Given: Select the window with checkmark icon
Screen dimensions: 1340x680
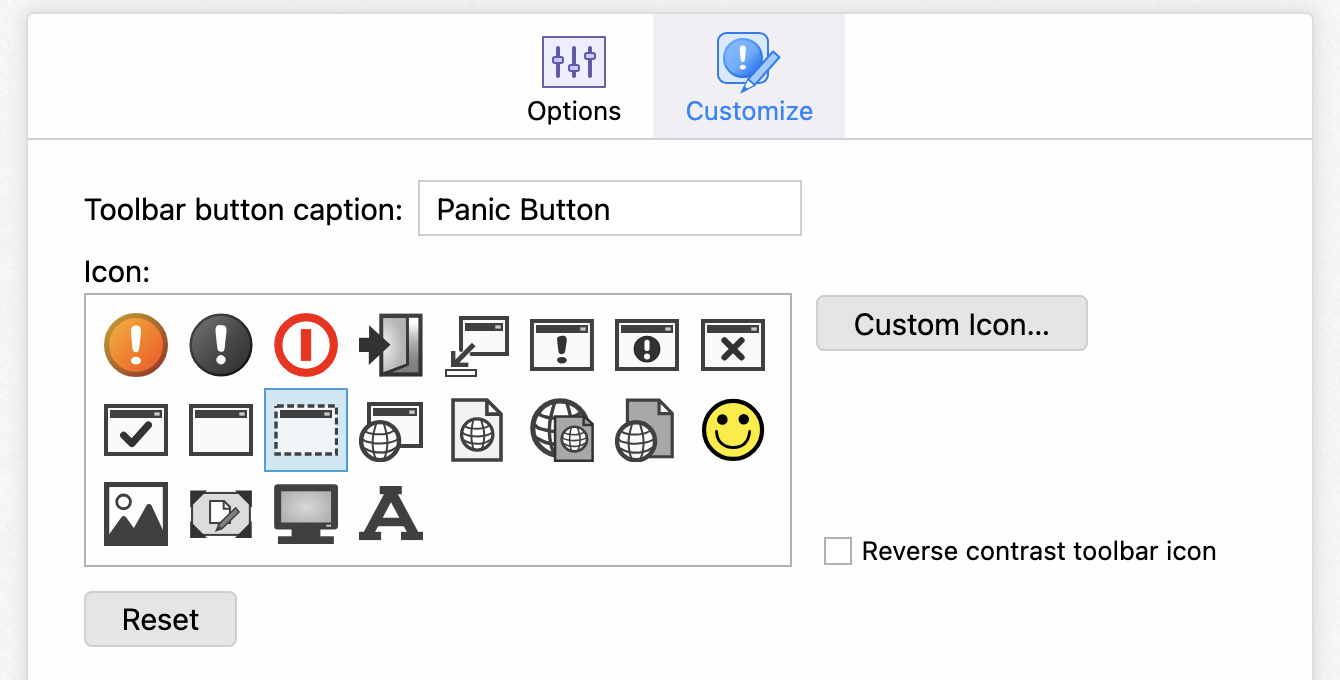Looking at the screenshot, I should coord(136,430).
